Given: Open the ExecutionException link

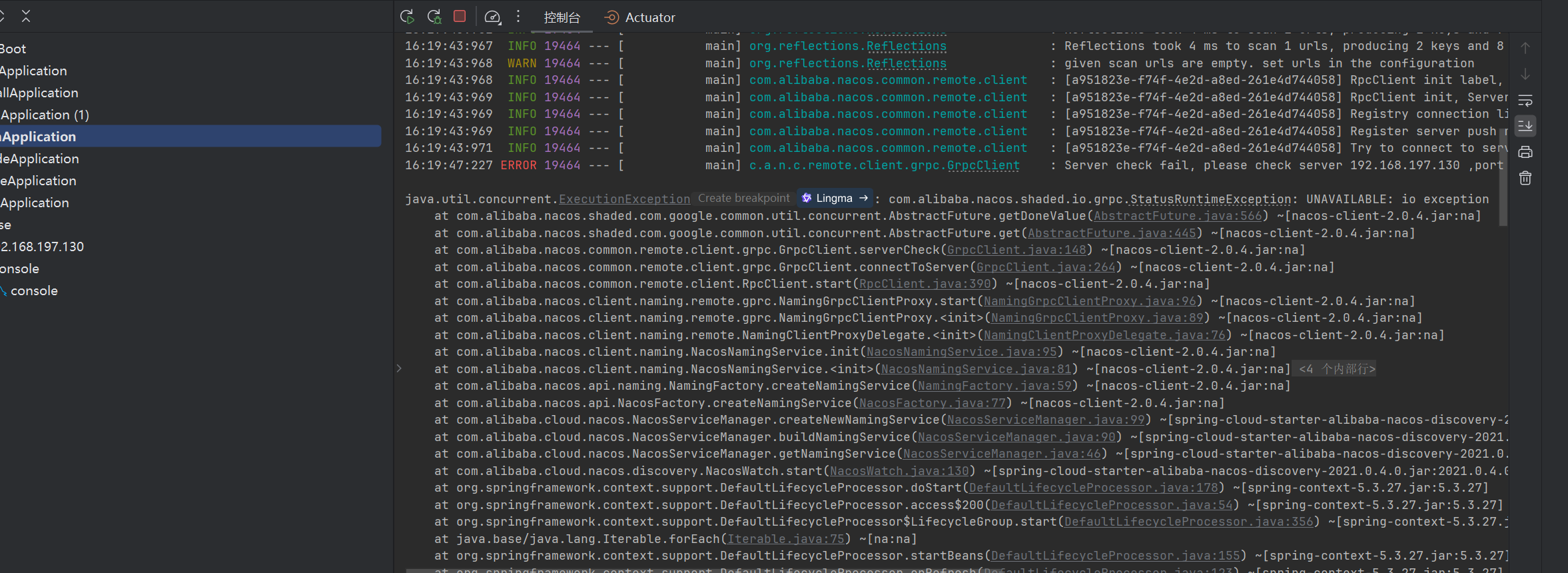Looking at the screenshot, I should coord(624,199).
